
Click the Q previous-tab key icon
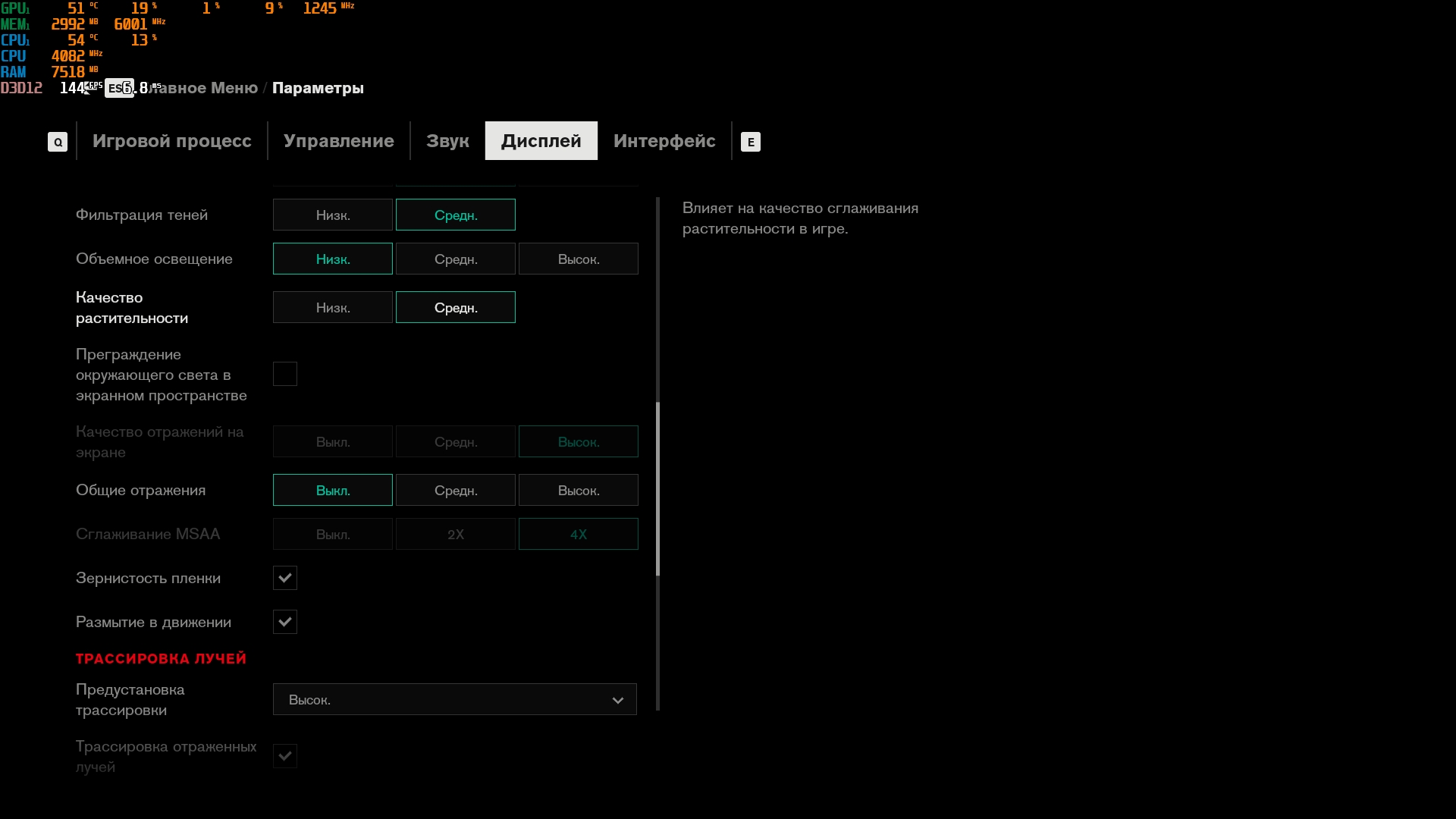tap(58, 142)
